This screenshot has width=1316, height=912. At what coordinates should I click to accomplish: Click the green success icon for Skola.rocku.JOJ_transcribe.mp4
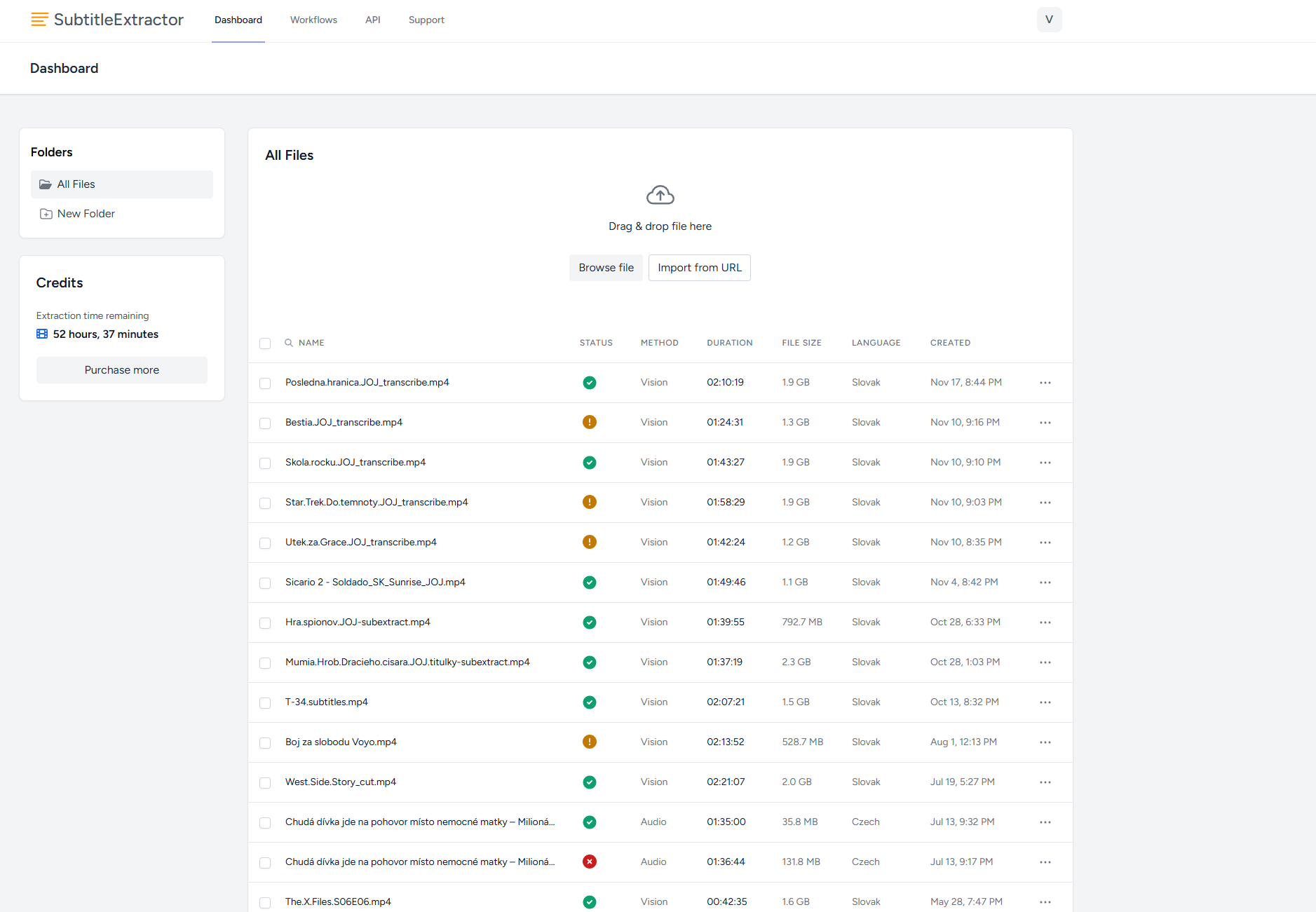(x=590, y=462)
